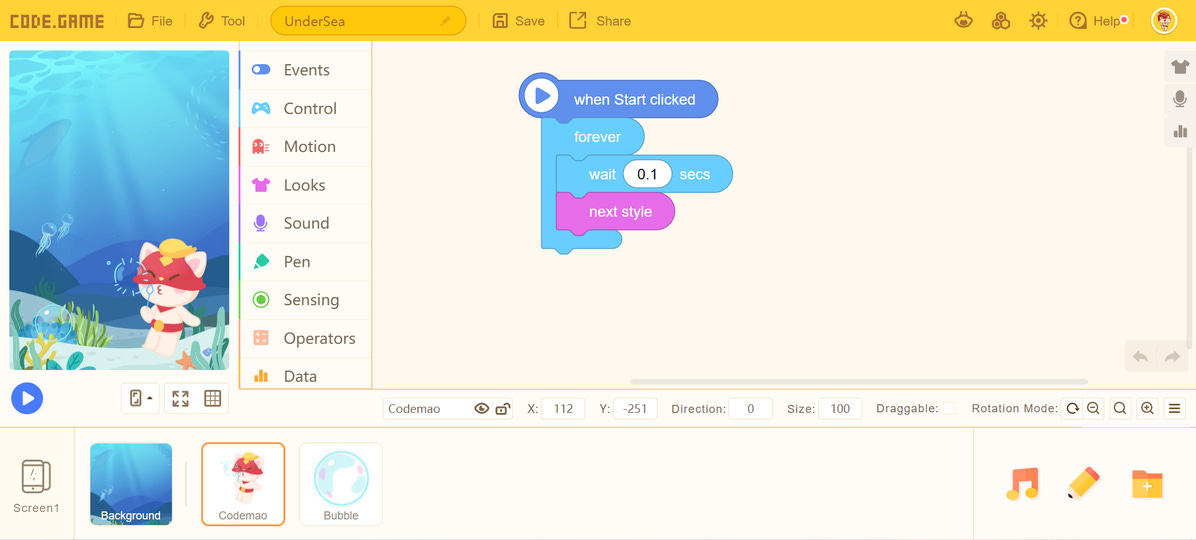Open the Tool menu
1196x540 pixels.
[221, 21]
